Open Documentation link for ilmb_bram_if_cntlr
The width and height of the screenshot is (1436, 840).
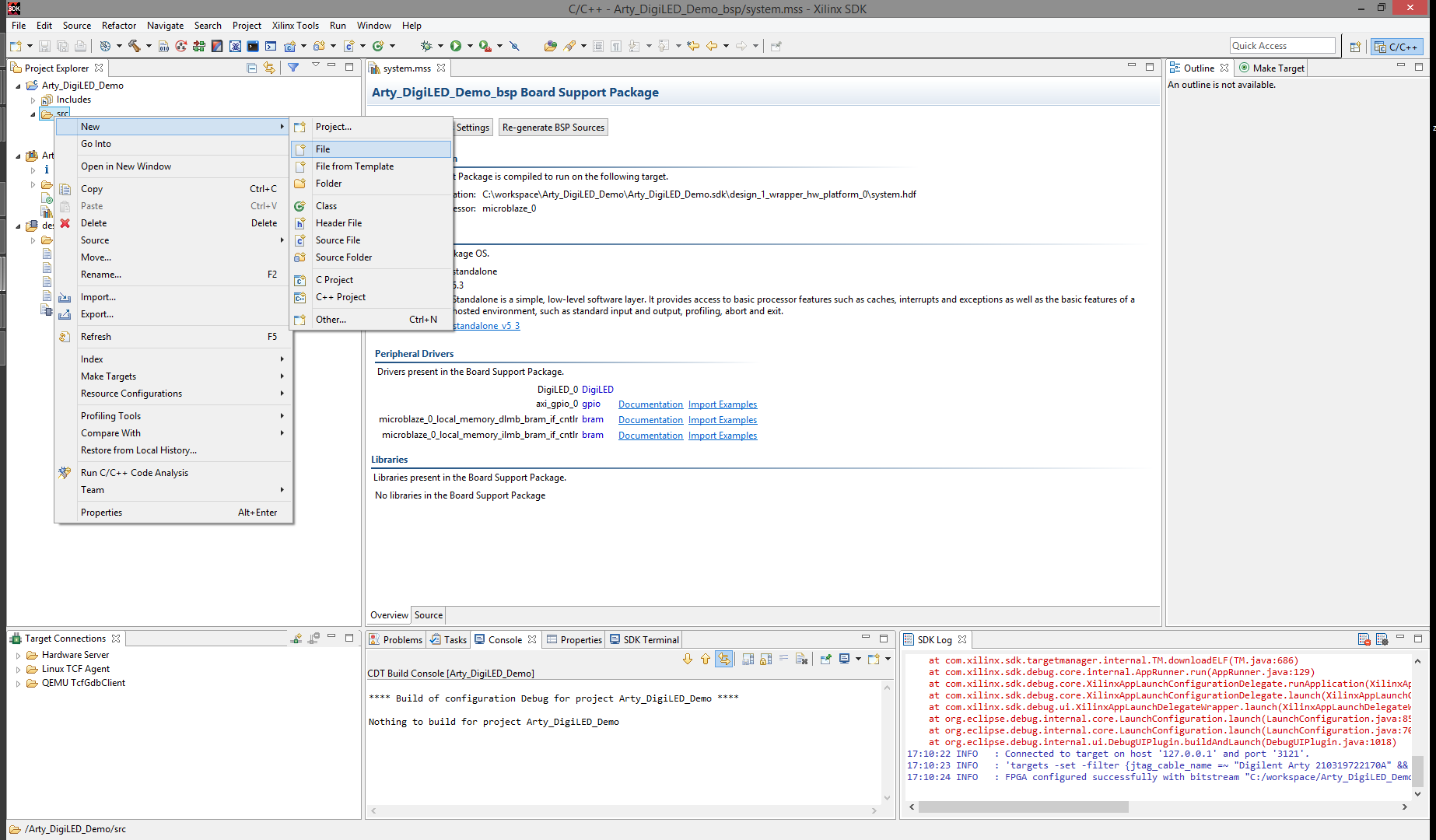pos(650,436)
